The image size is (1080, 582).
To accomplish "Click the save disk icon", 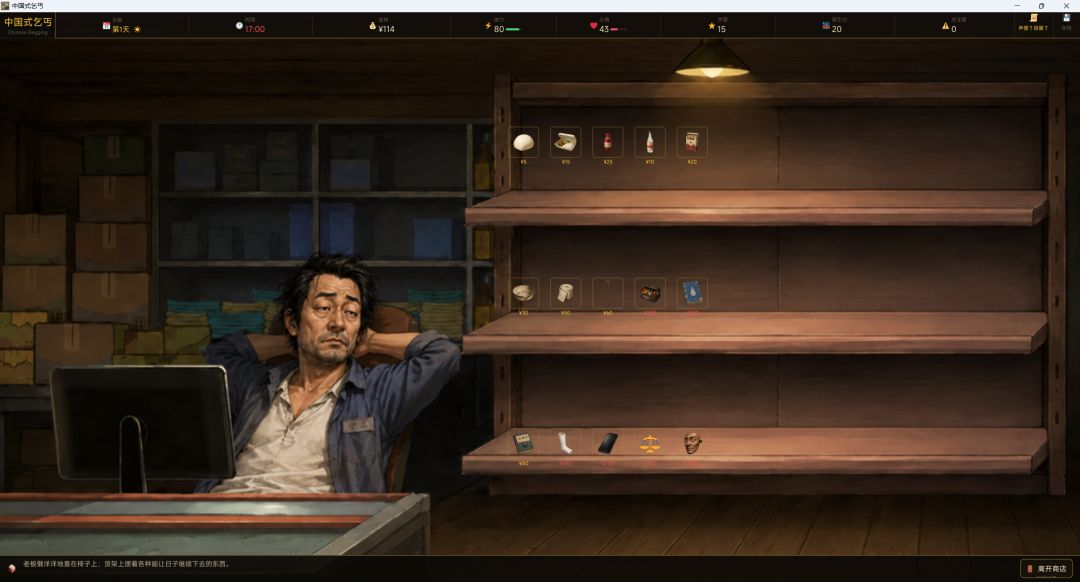I will tap(1066, 19).
